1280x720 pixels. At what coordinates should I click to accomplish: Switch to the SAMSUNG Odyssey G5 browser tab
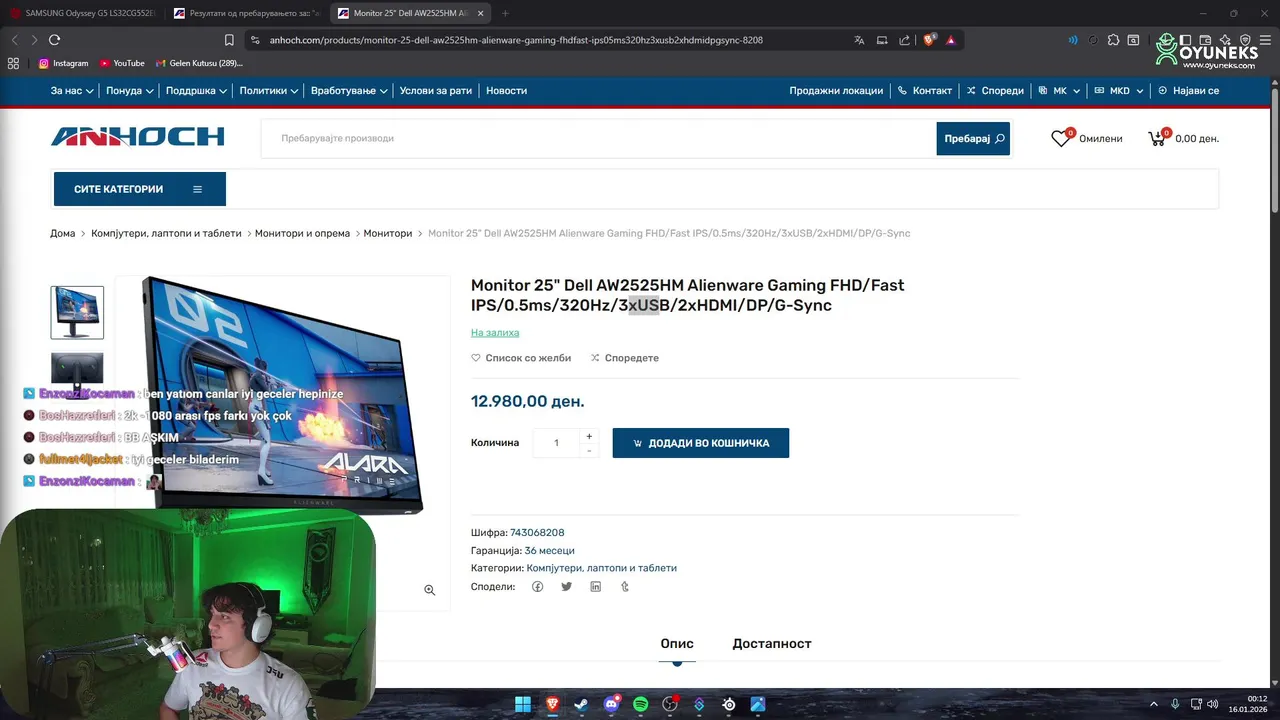coord(82,13)
